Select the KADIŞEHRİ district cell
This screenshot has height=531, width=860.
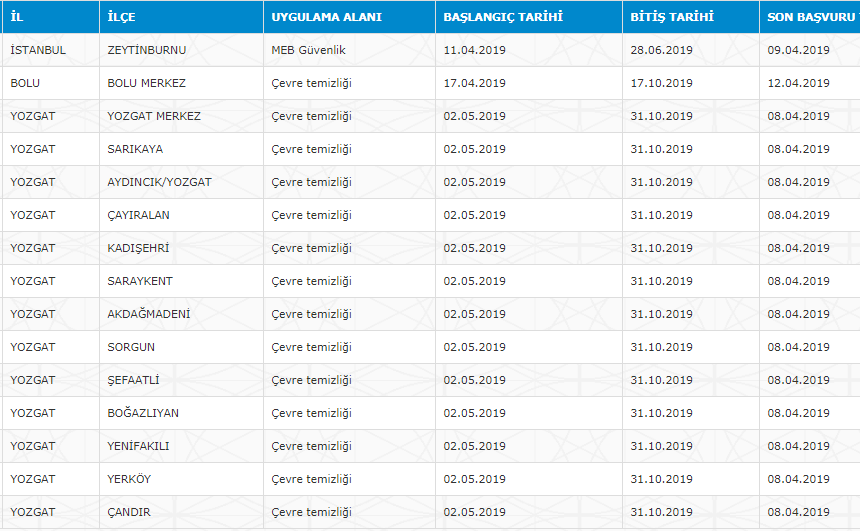coord(139,248)
